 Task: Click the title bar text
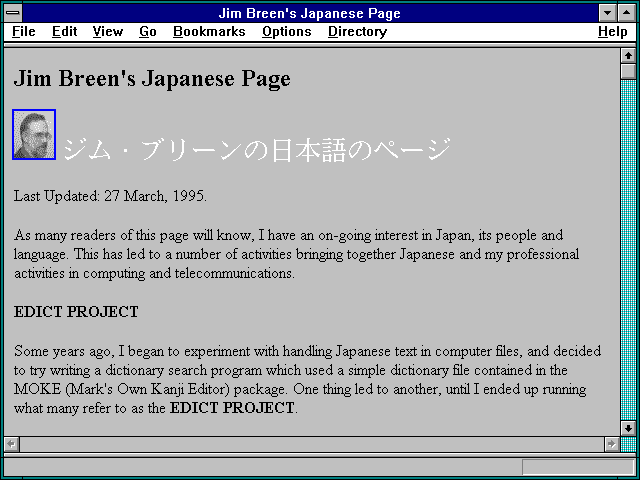click(x=309, y=13)
